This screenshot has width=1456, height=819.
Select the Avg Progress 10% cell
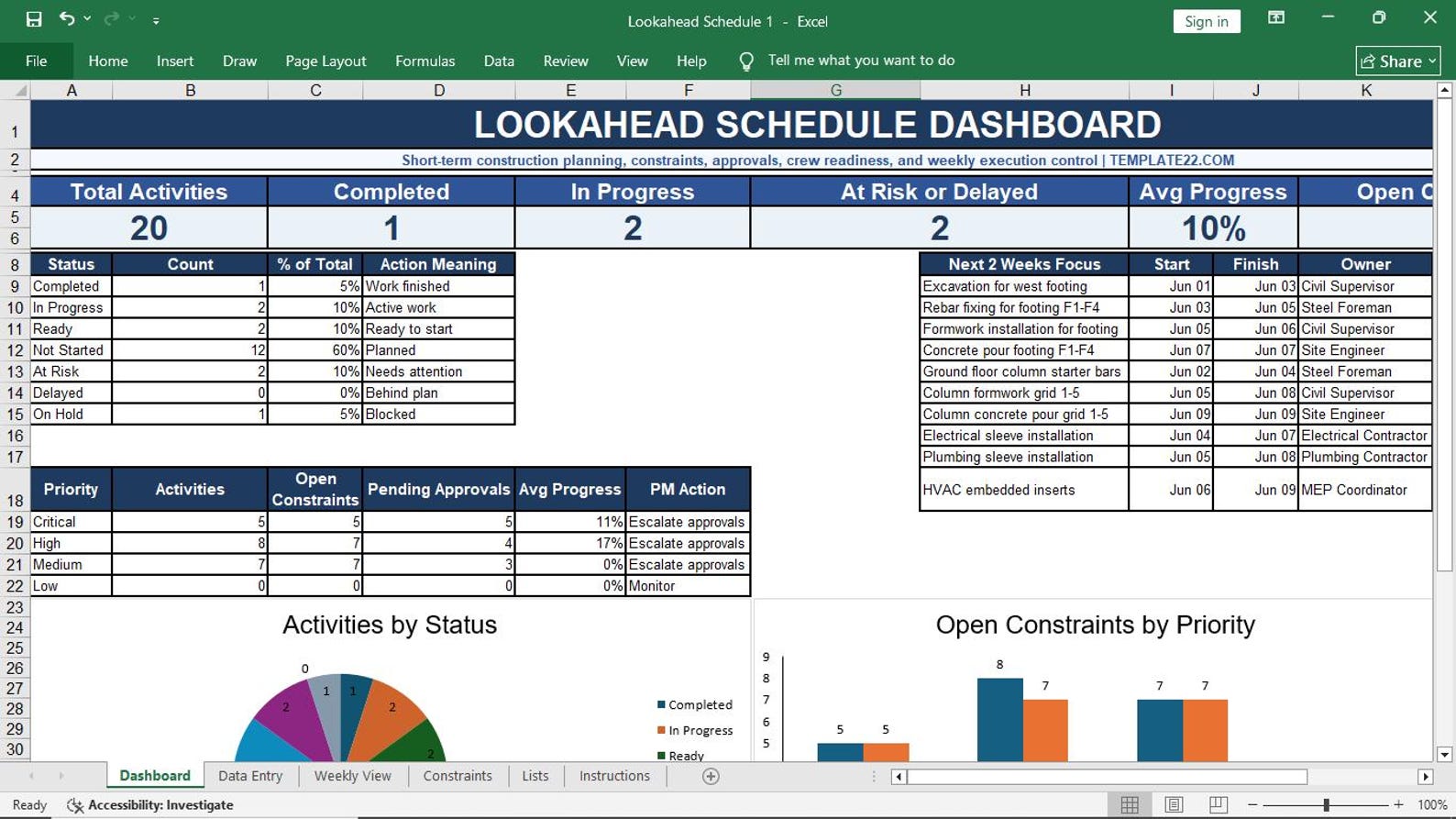1213,227
